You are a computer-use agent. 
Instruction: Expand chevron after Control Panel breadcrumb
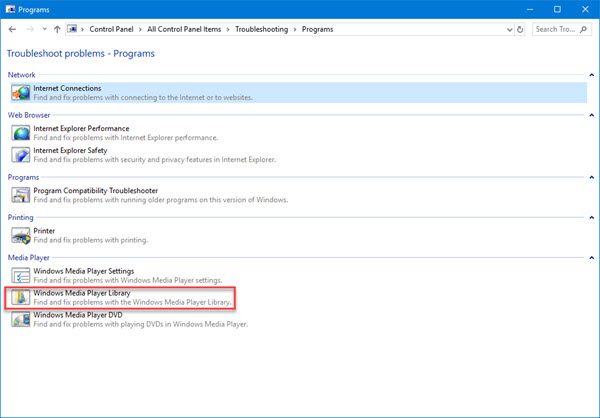(140, 29)
